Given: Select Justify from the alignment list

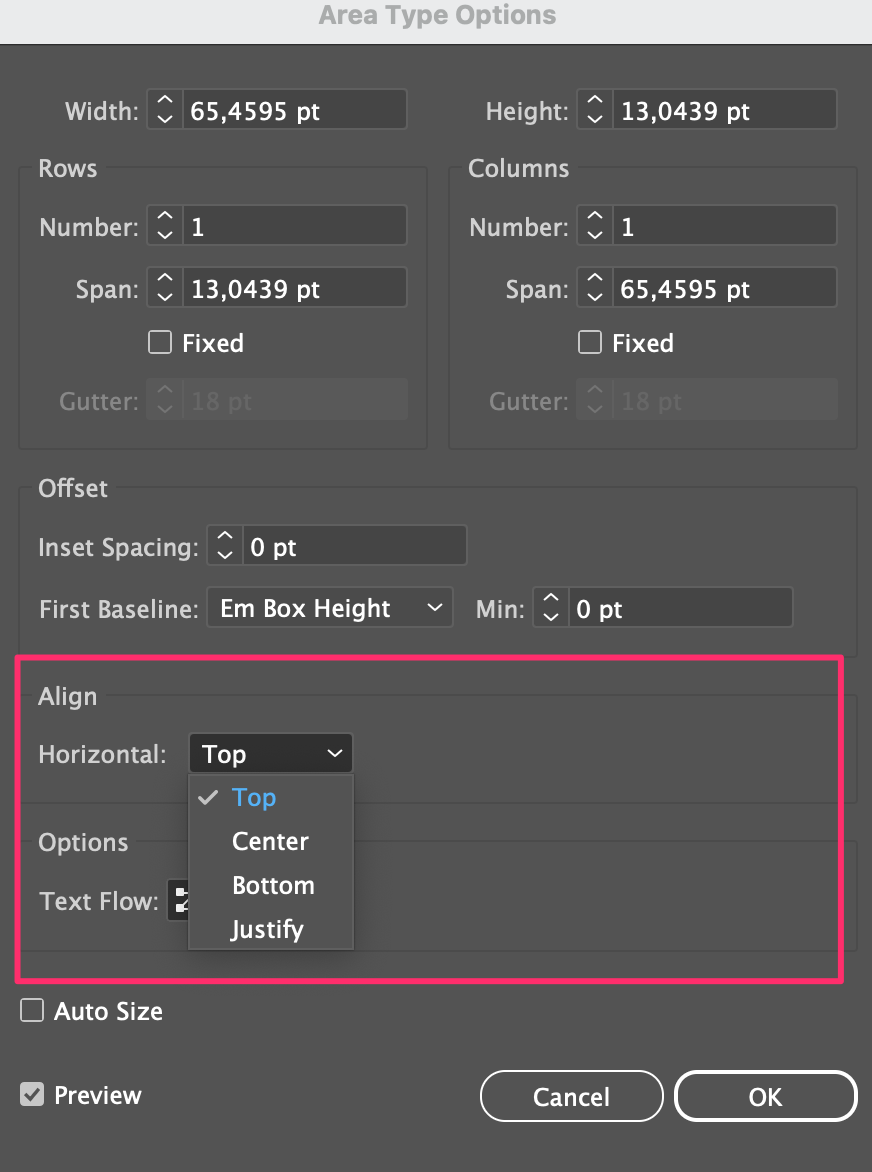Looking at the screenshot, I should coord(265,929).
